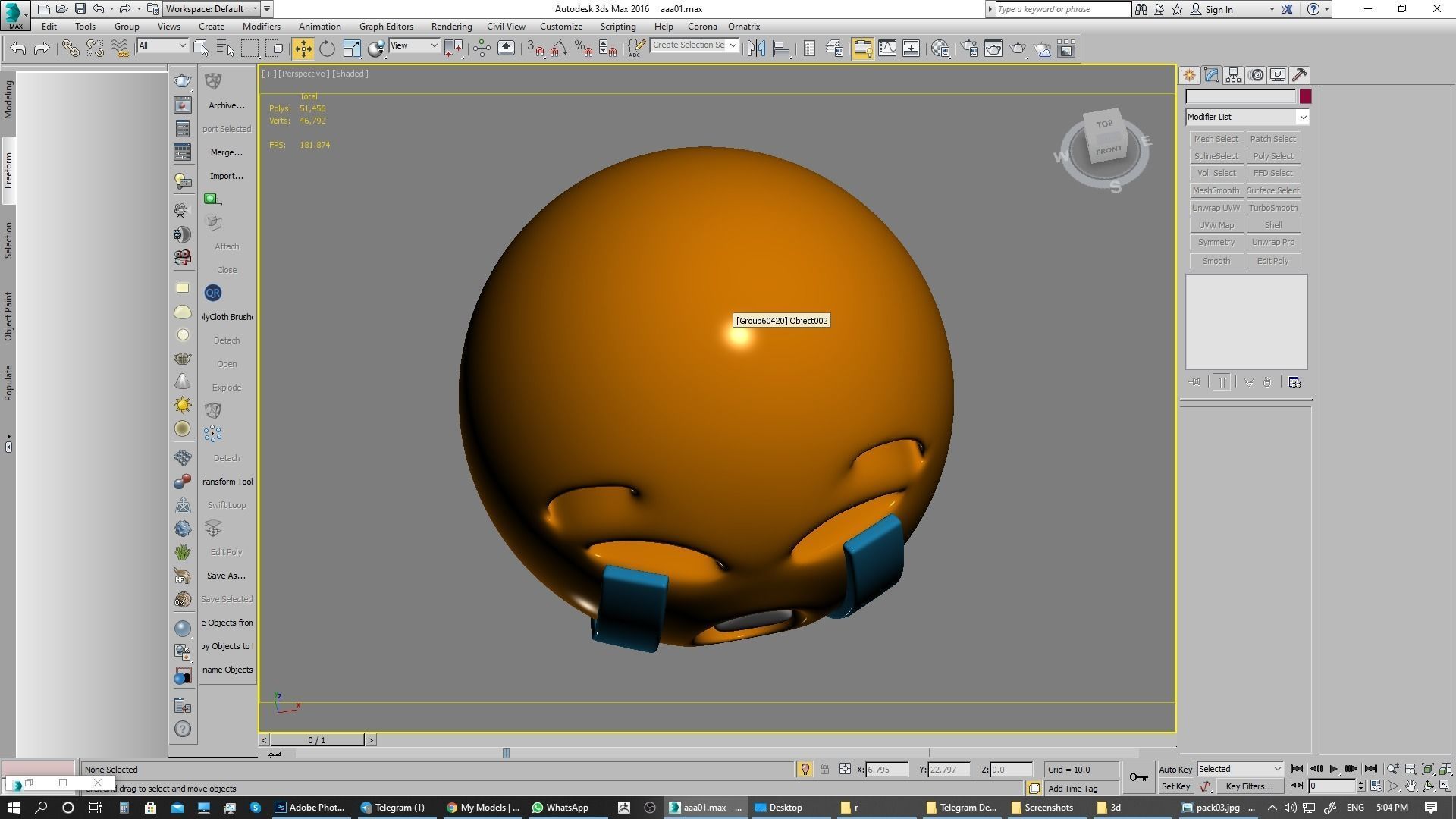The image size is (1456, 819).
Task: Click the Select and Link icon
Action: (x=70, y=49)
